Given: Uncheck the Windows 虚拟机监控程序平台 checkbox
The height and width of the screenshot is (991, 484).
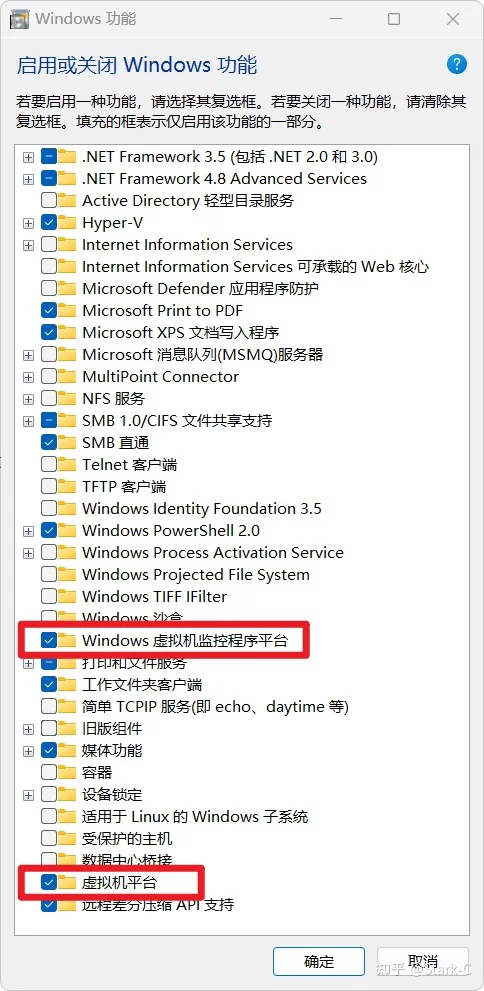Looking at the screenshot, I should (x=49, y=640).
